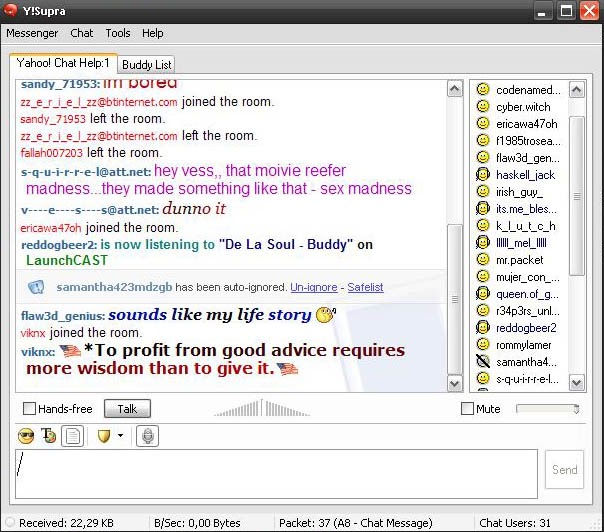Image resolution: width=604 pixels, height=532 pixels.
Task: Open the emoticon picker with sunglasses smiley
Action: (x=26, y=436)
